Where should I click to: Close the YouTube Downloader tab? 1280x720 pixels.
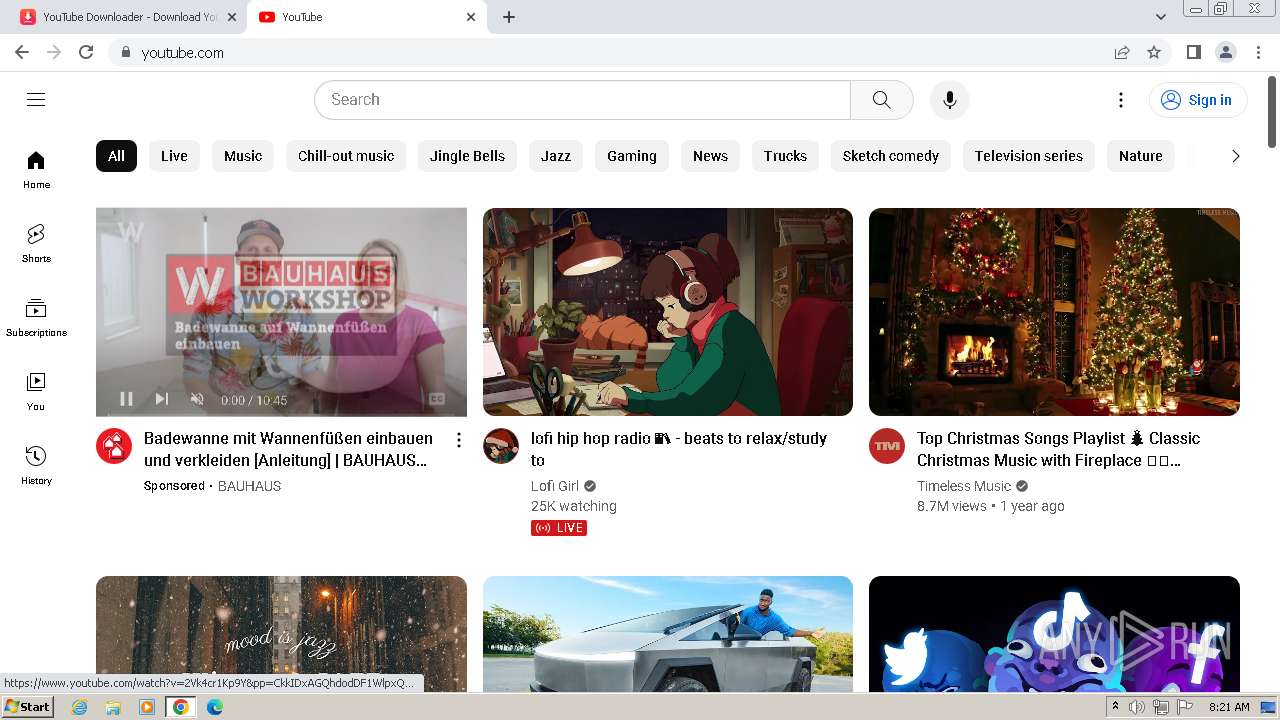(x=232, y=17)
